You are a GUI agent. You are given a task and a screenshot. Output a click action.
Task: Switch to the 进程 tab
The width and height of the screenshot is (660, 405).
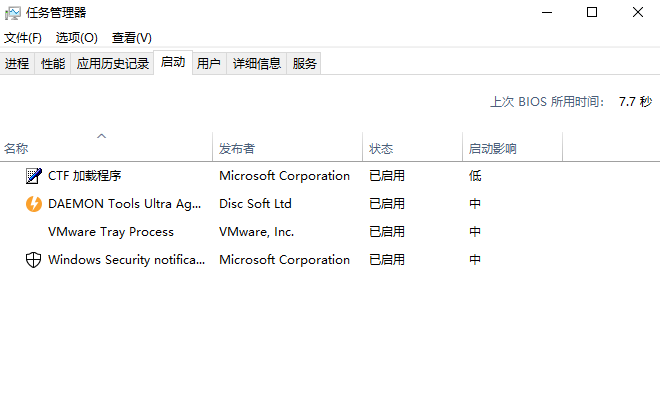pos(17,64)
